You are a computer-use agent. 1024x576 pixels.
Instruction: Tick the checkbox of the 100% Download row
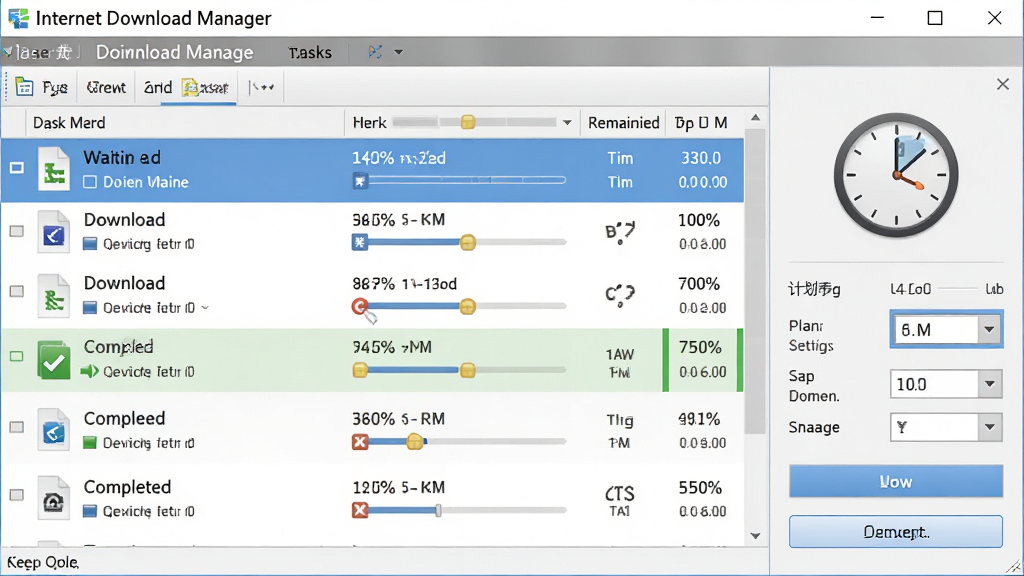[x=16, y=231]
